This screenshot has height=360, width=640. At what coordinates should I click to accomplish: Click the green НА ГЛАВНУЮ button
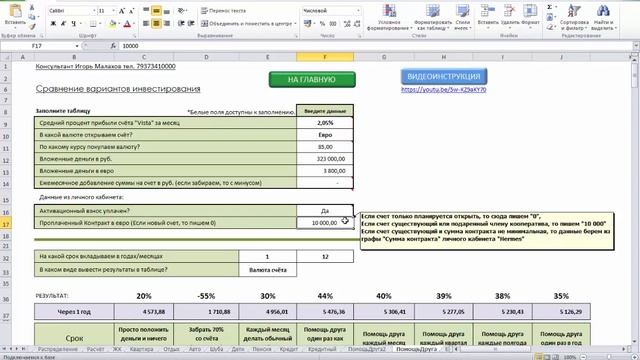[x=312, y=80]
